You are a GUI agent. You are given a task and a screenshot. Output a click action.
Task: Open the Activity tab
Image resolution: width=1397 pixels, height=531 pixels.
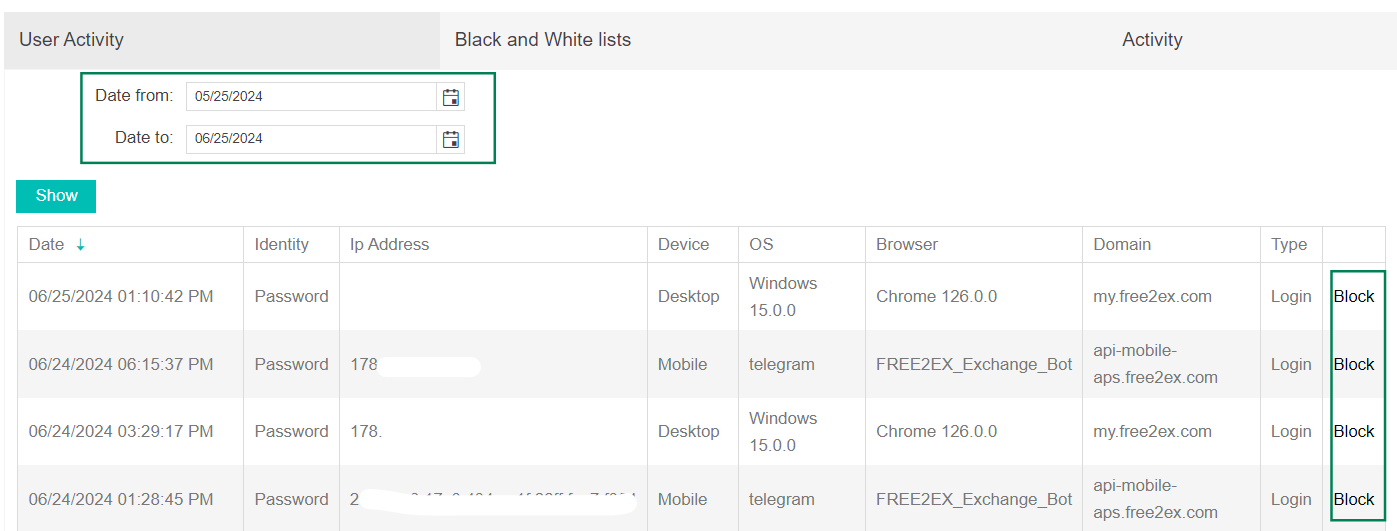coord(1152,40)
